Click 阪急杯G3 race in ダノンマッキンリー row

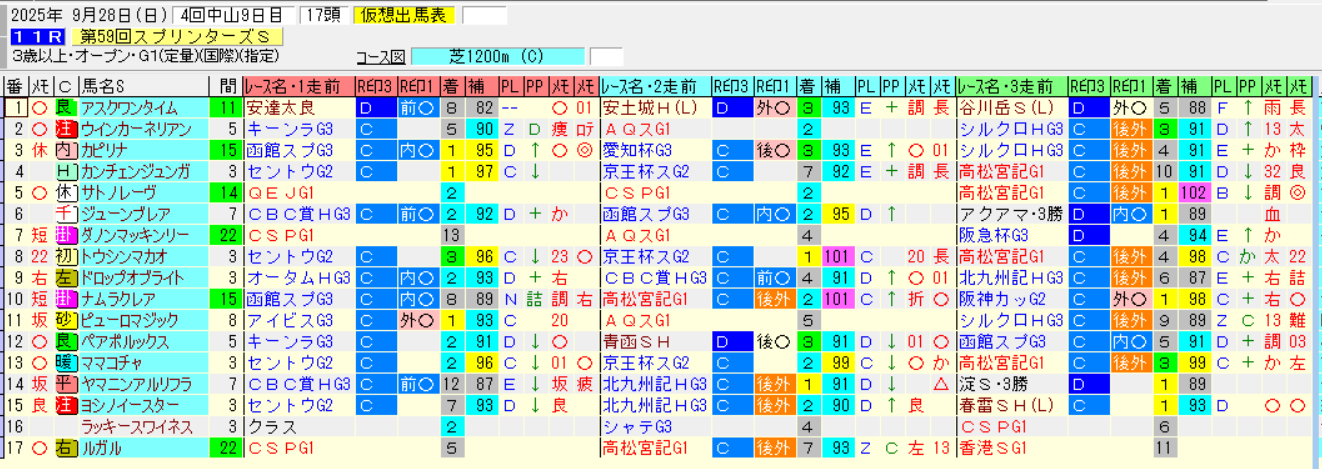[993, 235]
